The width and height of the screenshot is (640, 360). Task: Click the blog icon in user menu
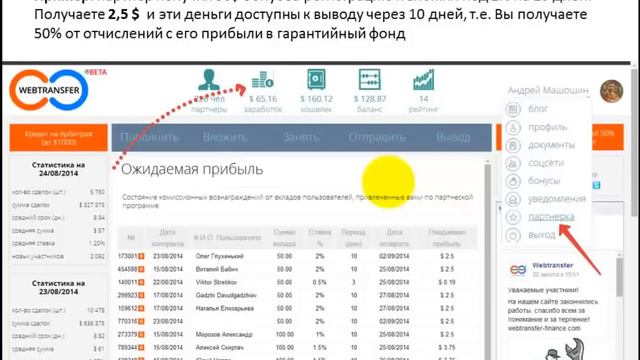tap(513, 109)
